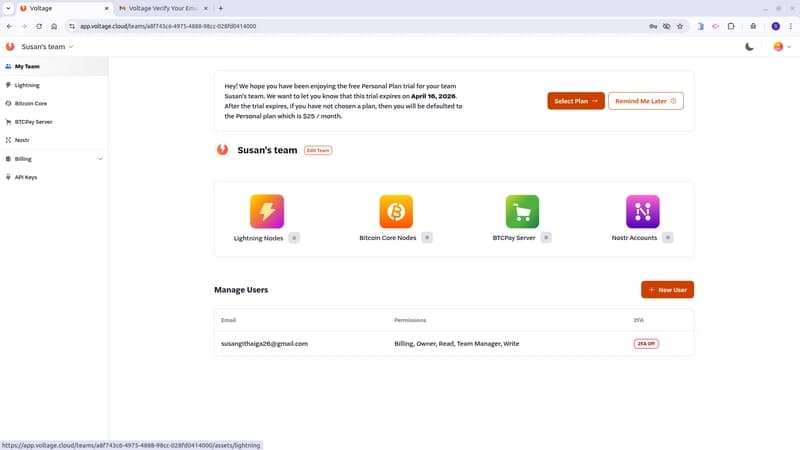
Task: Open the Bitcoin Core Nodes icon
Action: tap(396, 212)
